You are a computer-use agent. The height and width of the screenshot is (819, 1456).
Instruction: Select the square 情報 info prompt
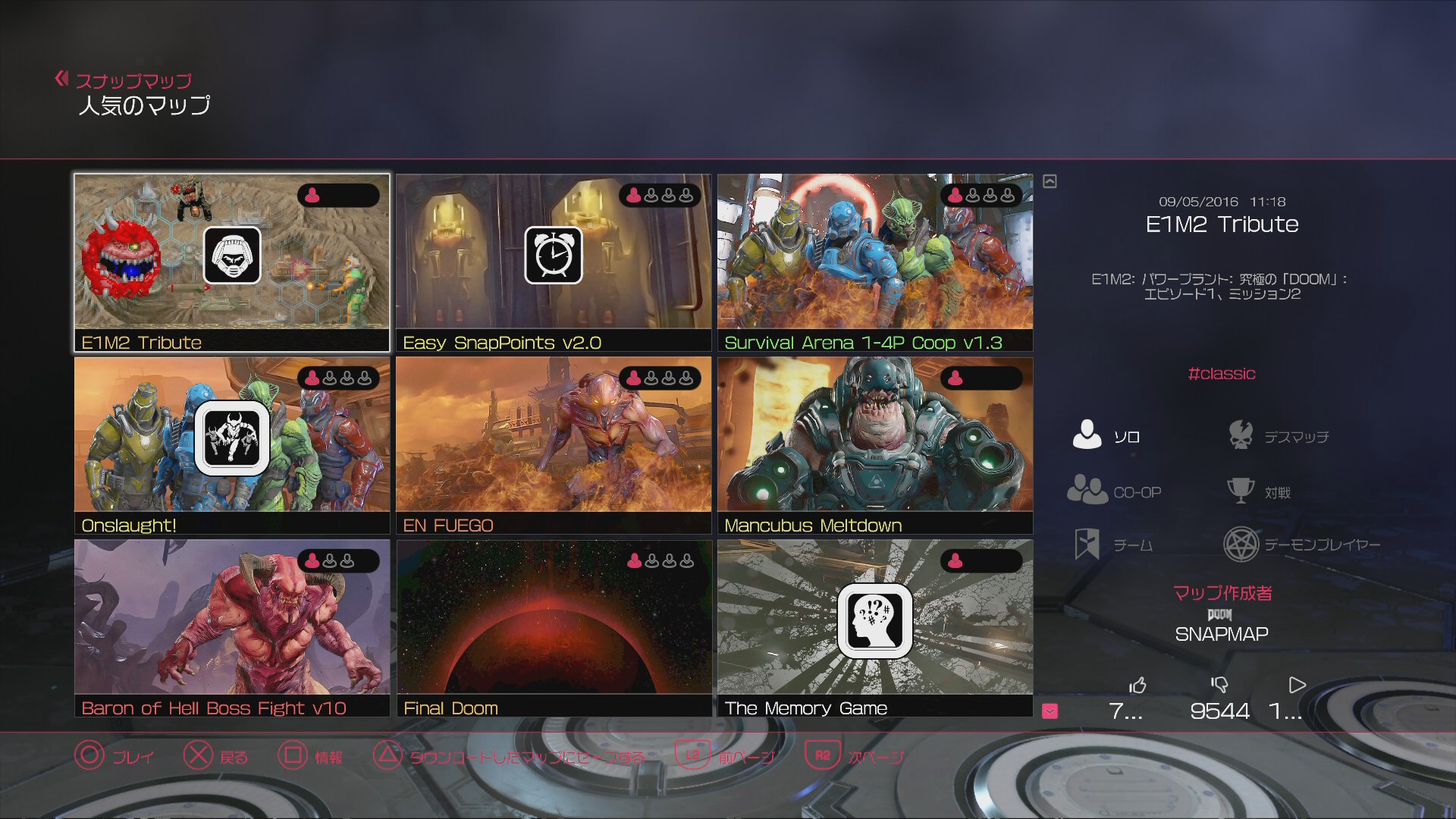[x=310, y=756]
